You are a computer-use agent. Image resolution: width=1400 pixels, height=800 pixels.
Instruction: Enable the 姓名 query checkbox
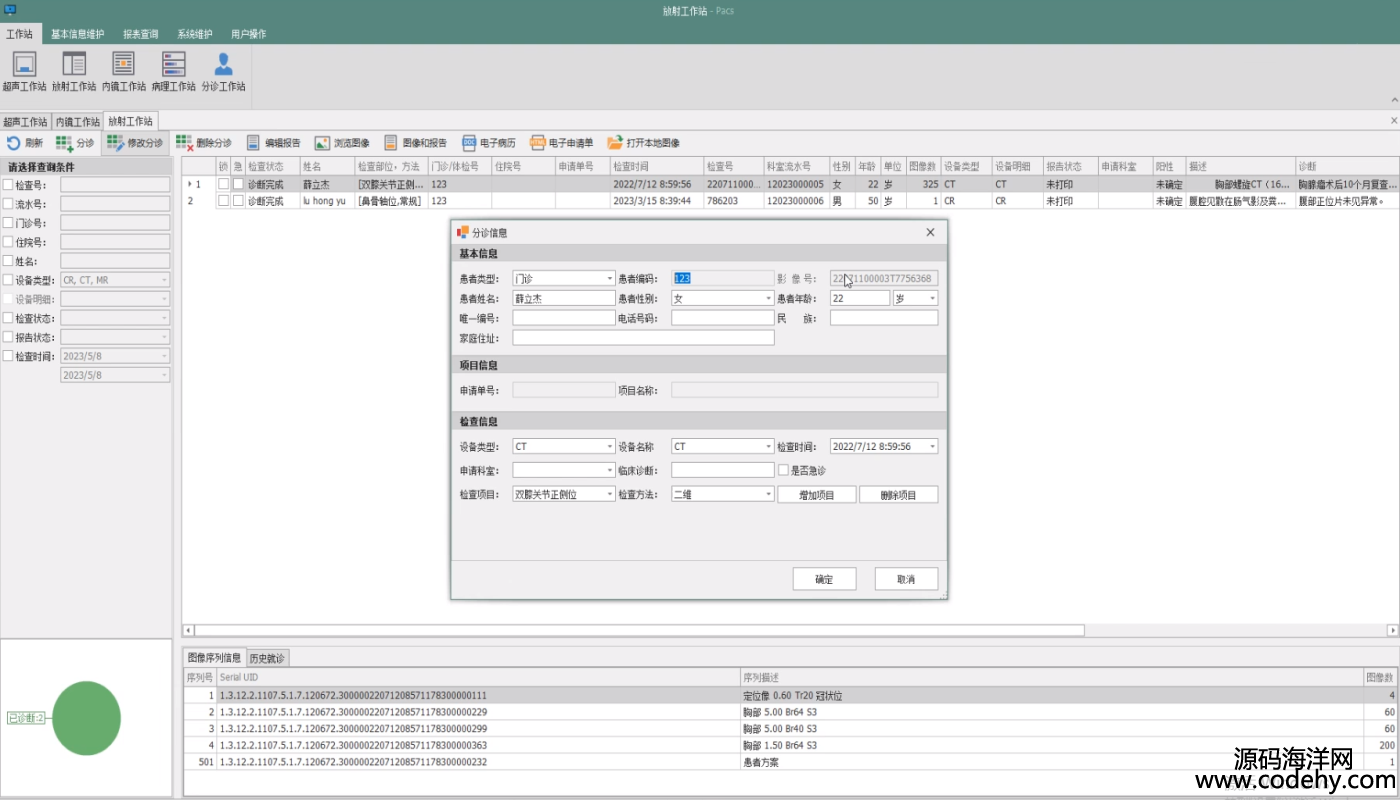[8, 261]
